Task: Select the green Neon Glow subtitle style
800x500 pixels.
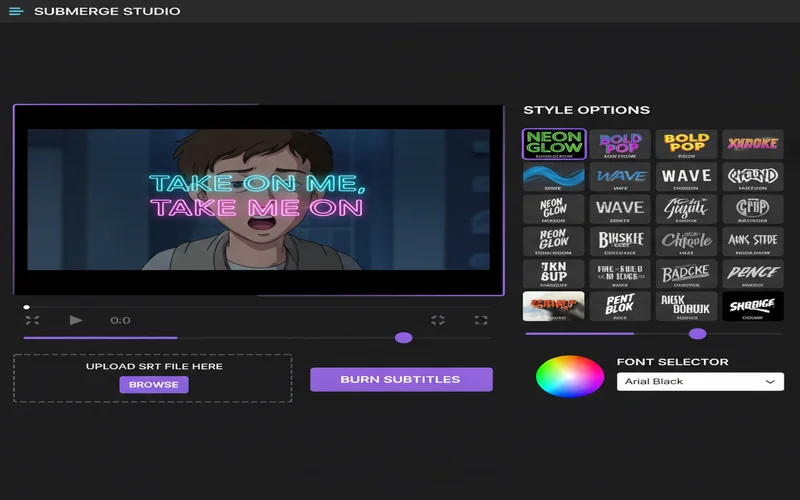Action: 554,144
